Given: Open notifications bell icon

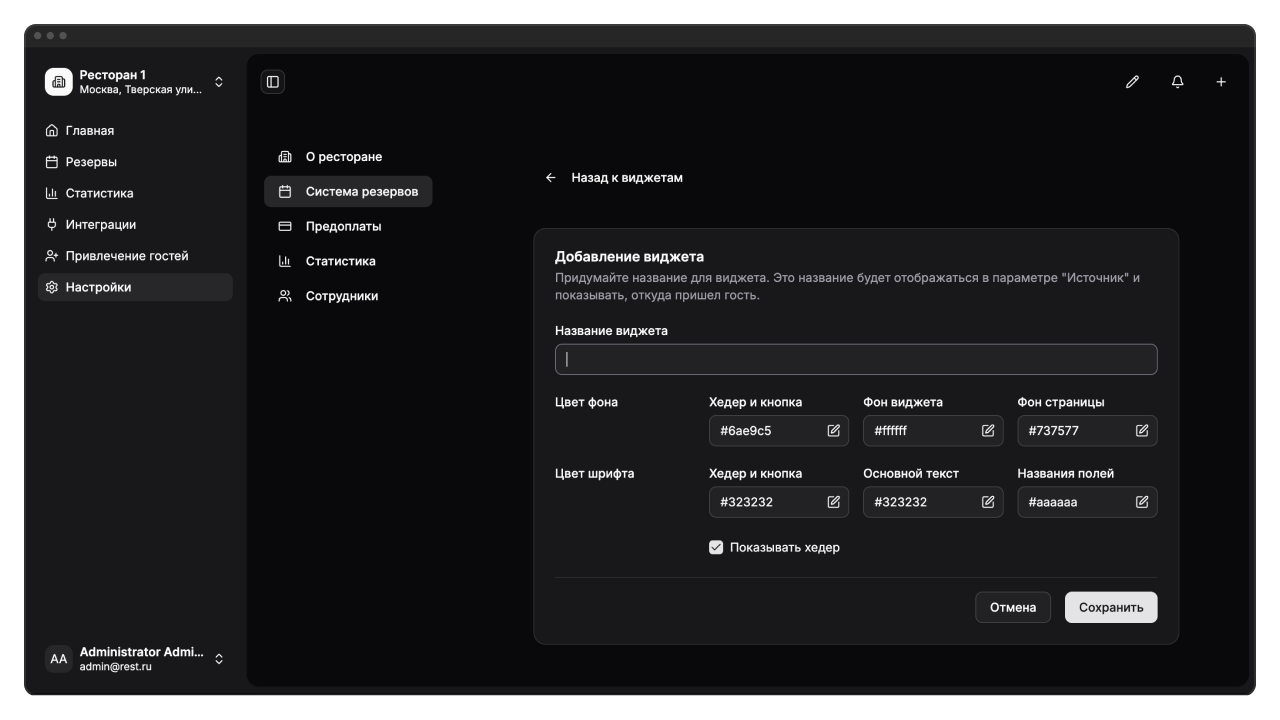Looking at the screenshot, I should 1177,82.
